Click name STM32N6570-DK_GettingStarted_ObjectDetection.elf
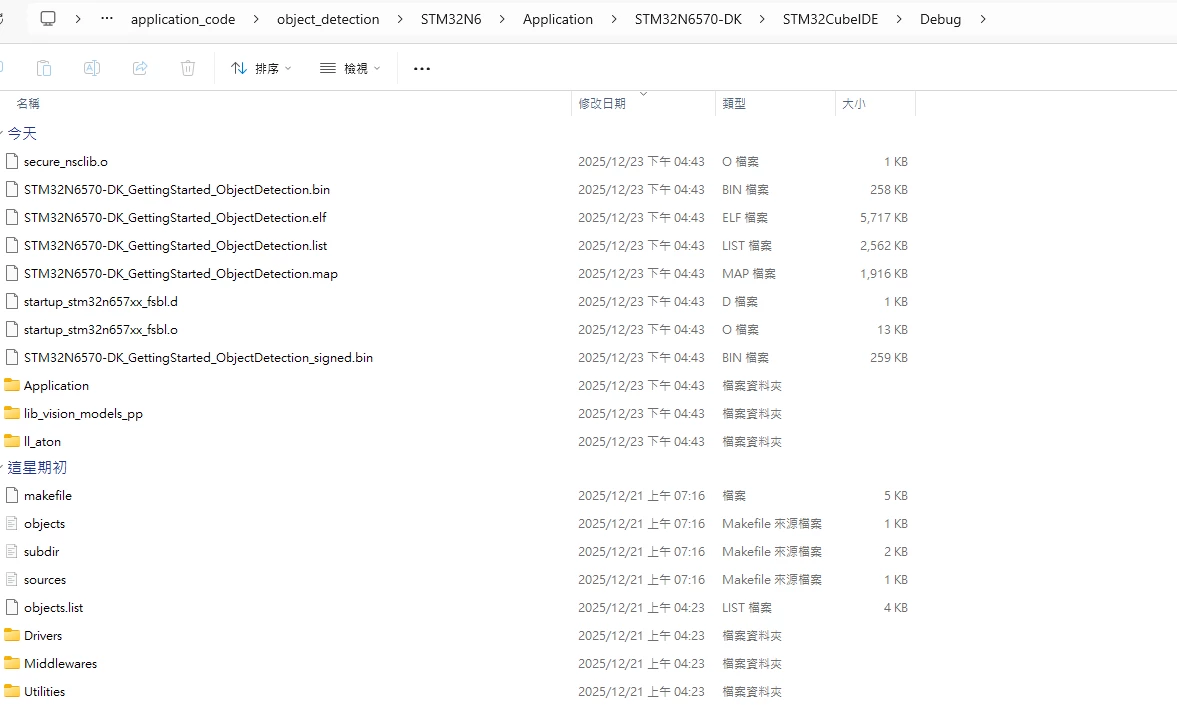 point(175,218)
